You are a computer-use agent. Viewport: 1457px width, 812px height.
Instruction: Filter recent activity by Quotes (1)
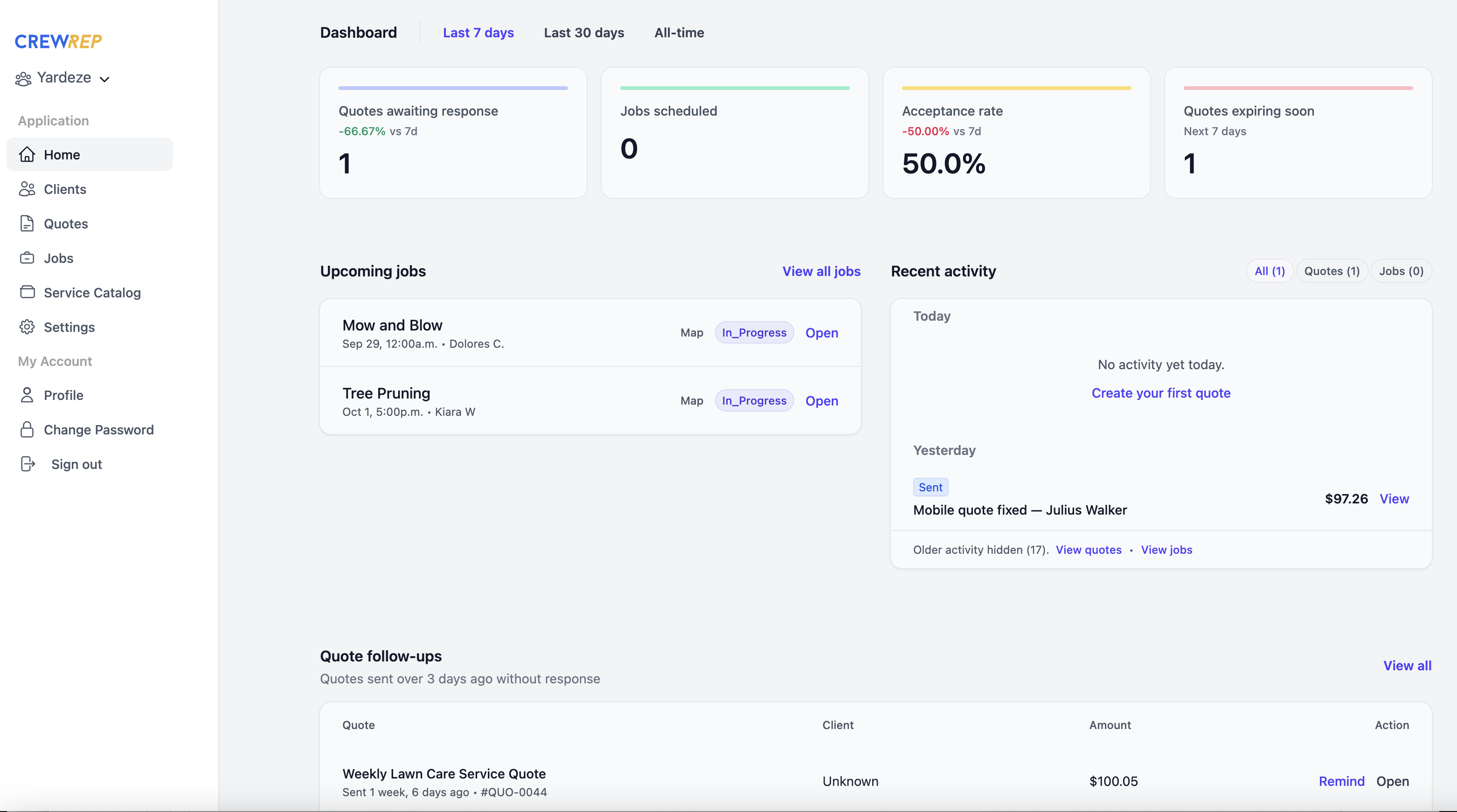point(1332,271)
